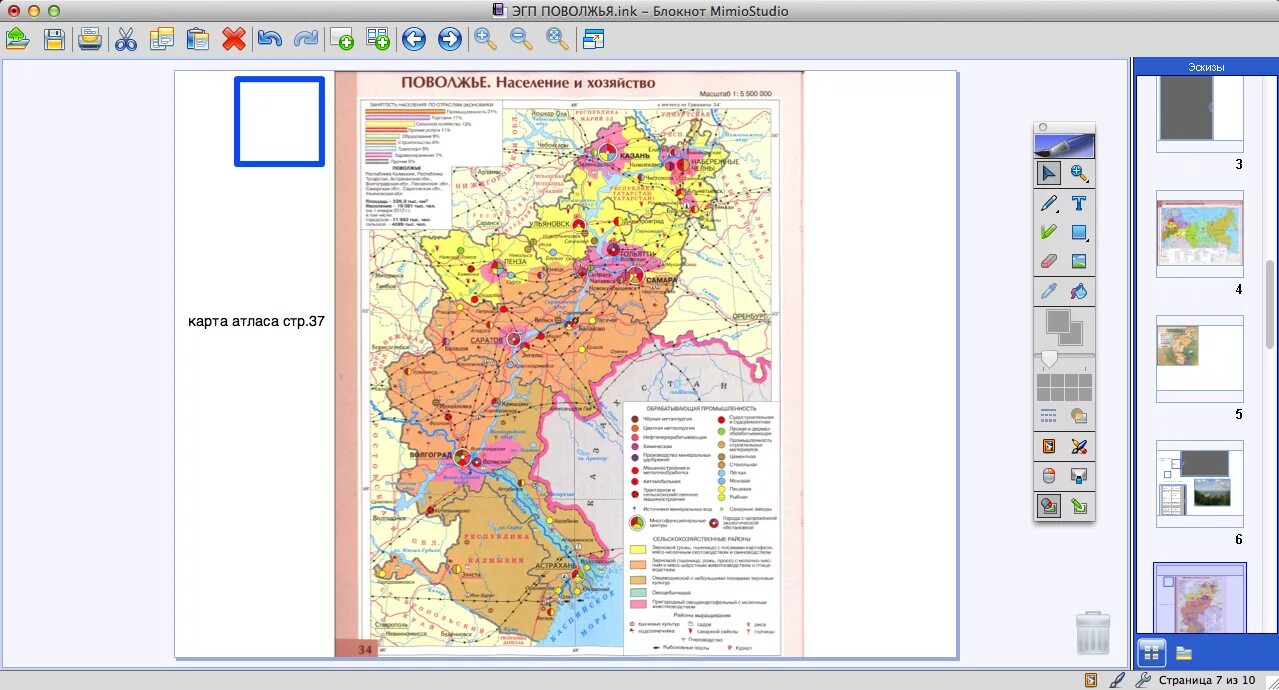Click the Эскизы panel header

coord(1206,67)
